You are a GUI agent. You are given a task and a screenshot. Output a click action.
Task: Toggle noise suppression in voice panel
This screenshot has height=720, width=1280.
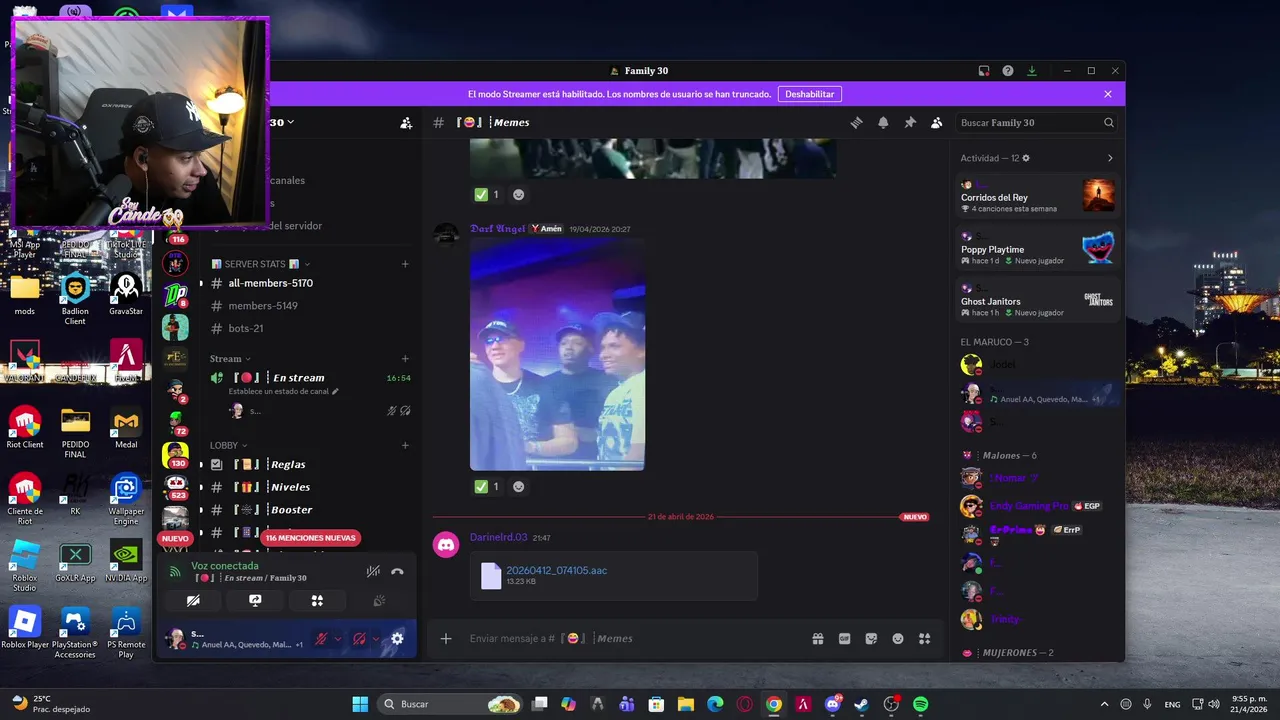(x=373, y=572)
